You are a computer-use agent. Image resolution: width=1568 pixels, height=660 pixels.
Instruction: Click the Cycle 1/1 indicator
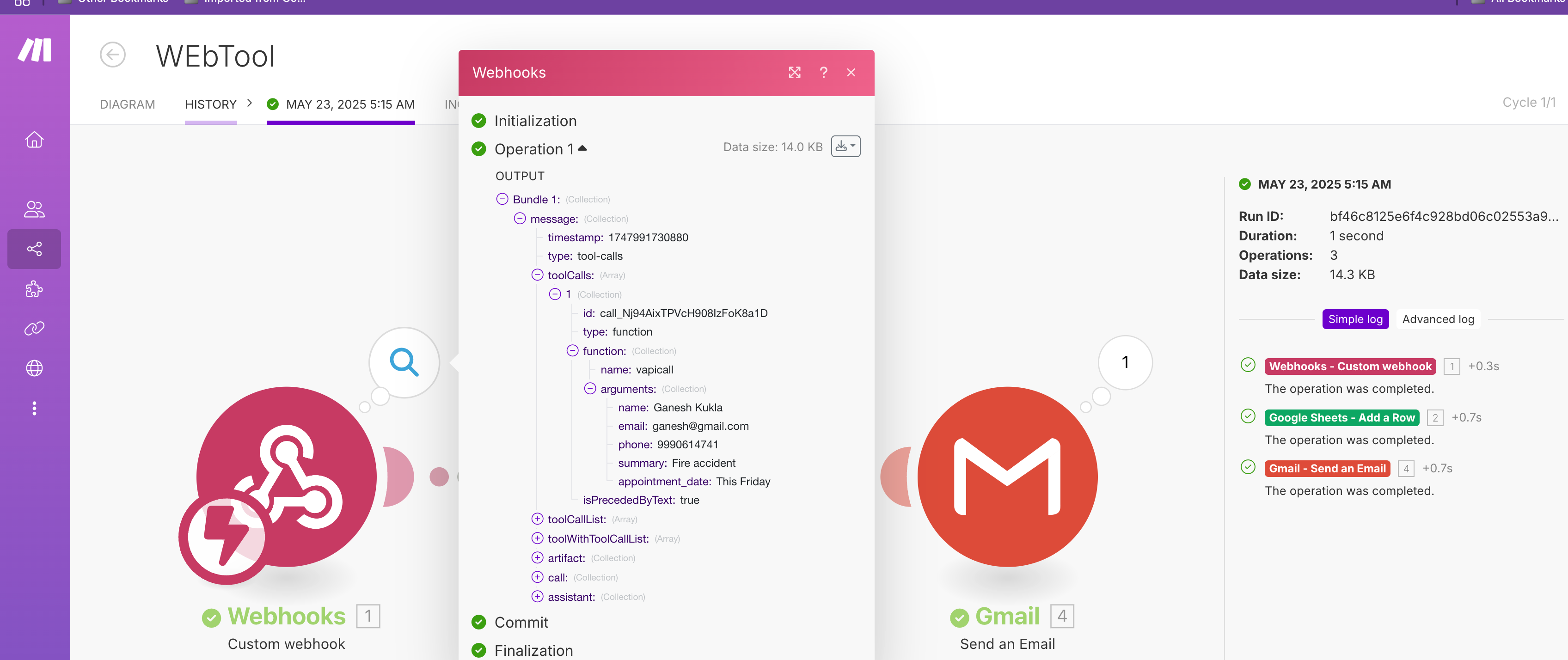pyautogui.click(x=1528, y=102)
